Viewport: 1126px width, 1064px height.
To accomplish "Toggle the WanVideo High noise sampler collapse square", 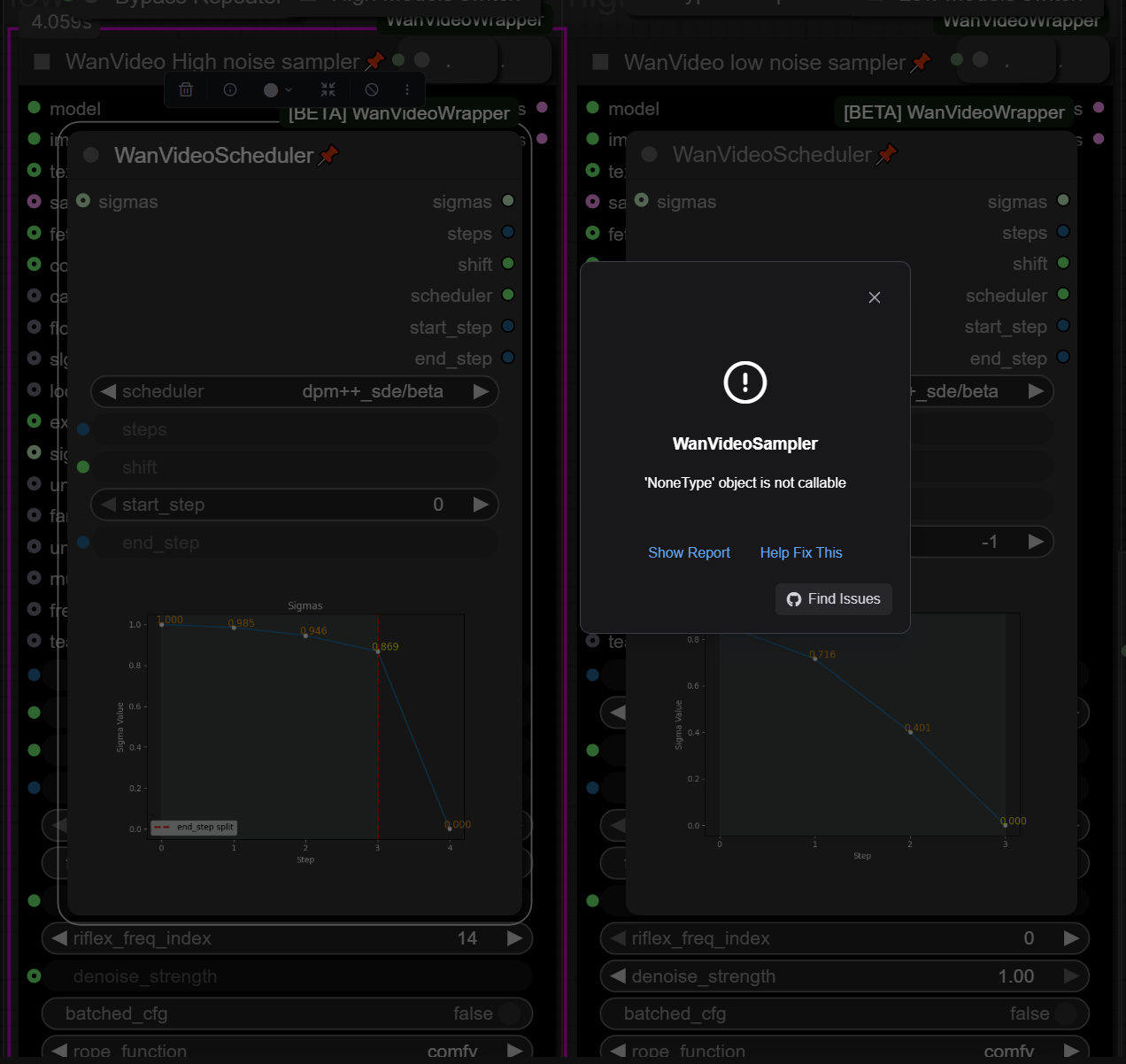I will (42, 61).
